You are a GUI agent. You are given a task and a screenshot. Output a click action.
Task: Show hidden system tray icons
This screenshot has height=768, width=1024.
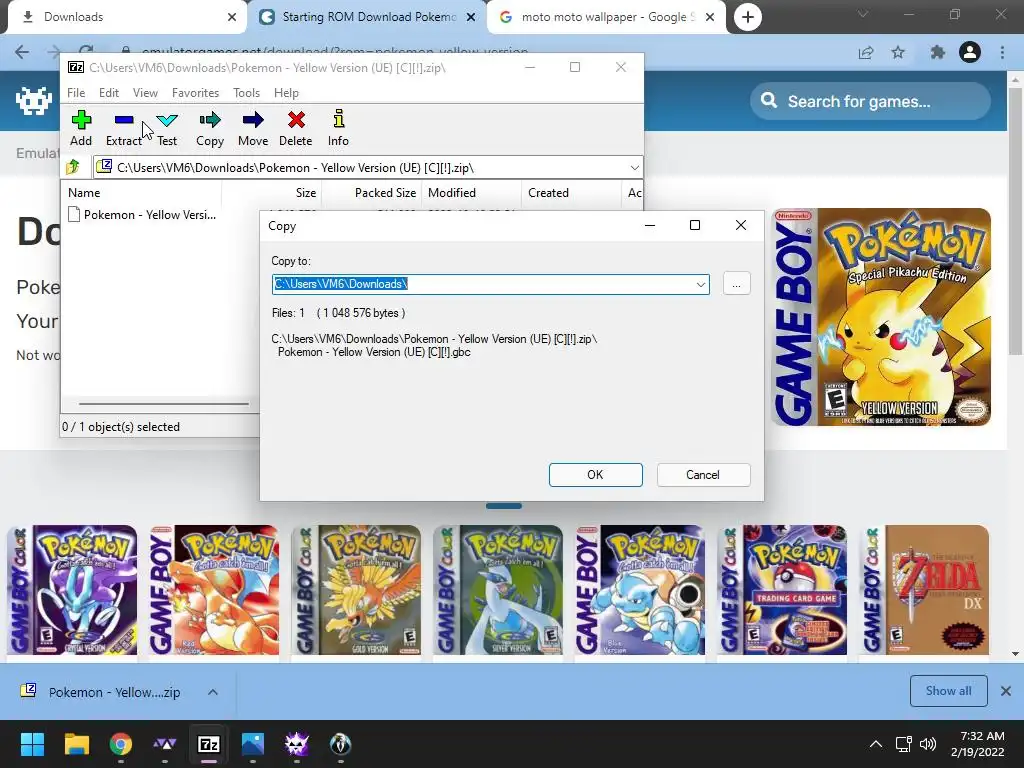coord(876,744)
